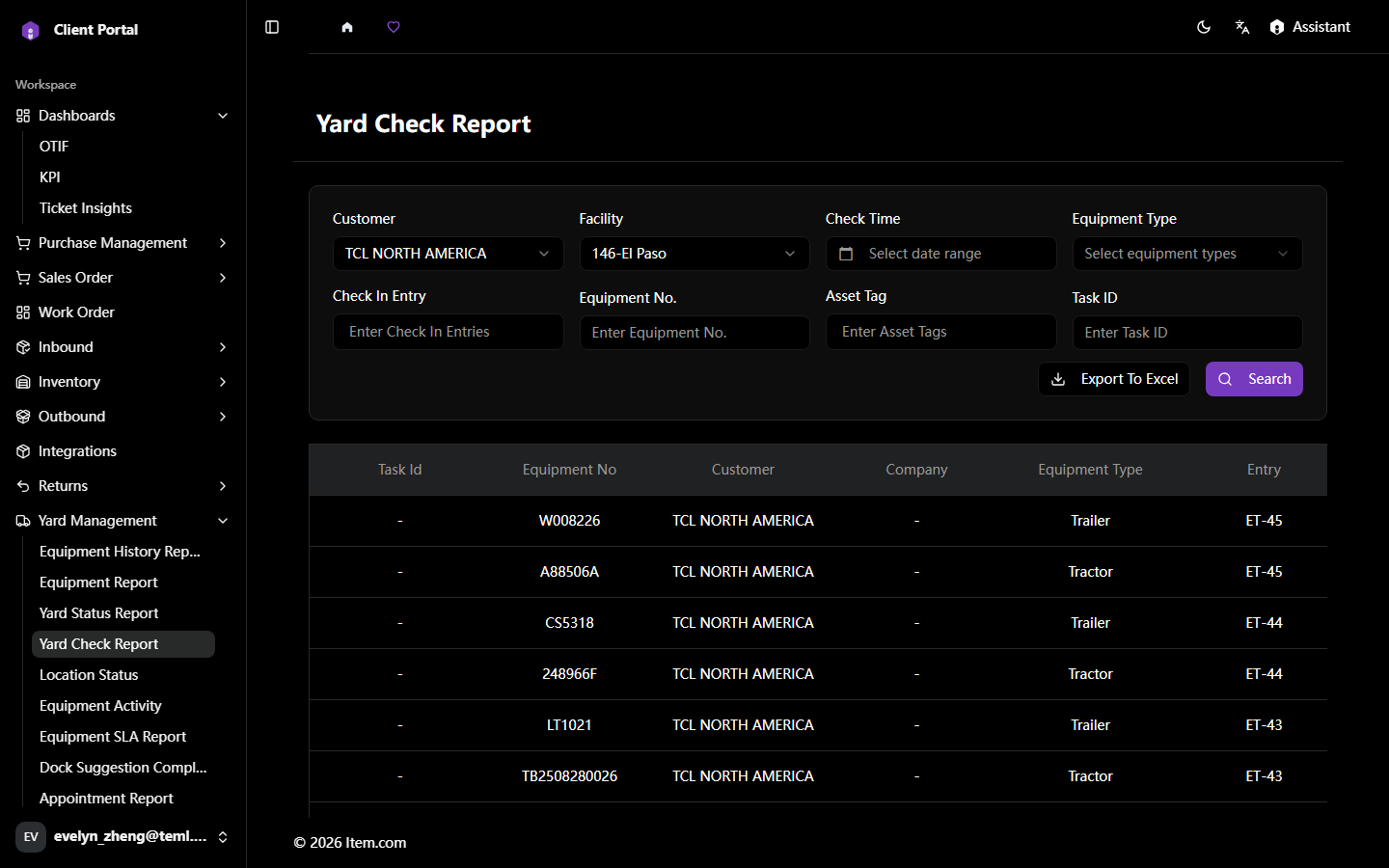Click the Integrations cube icon
This screenshot has height=868, width=1389.
click(x=23, y=451)
